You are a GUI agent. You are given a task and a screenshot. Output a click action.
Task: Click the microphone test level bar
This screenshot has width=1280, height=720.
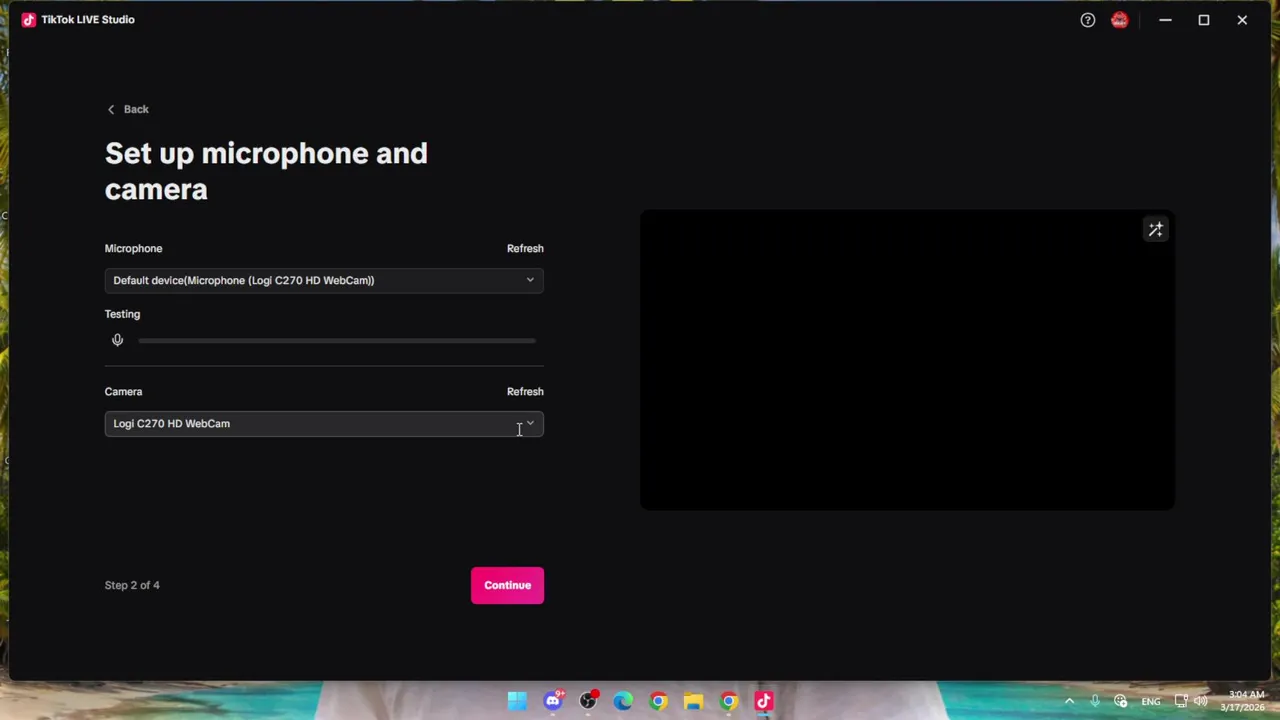(337, 341)
